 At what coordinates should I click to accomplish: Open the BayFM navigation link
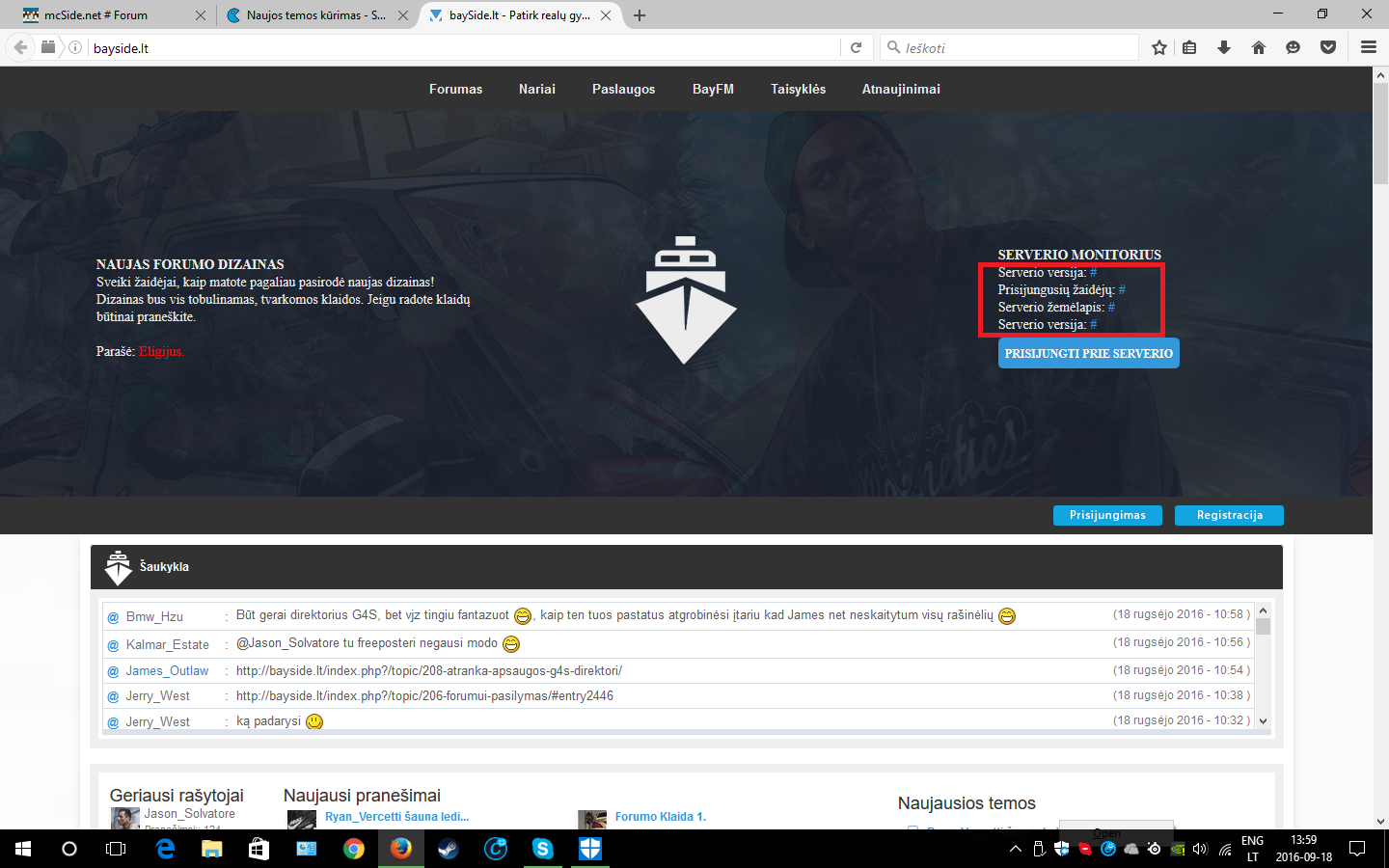pyautogui.click(x=713, y=89)
